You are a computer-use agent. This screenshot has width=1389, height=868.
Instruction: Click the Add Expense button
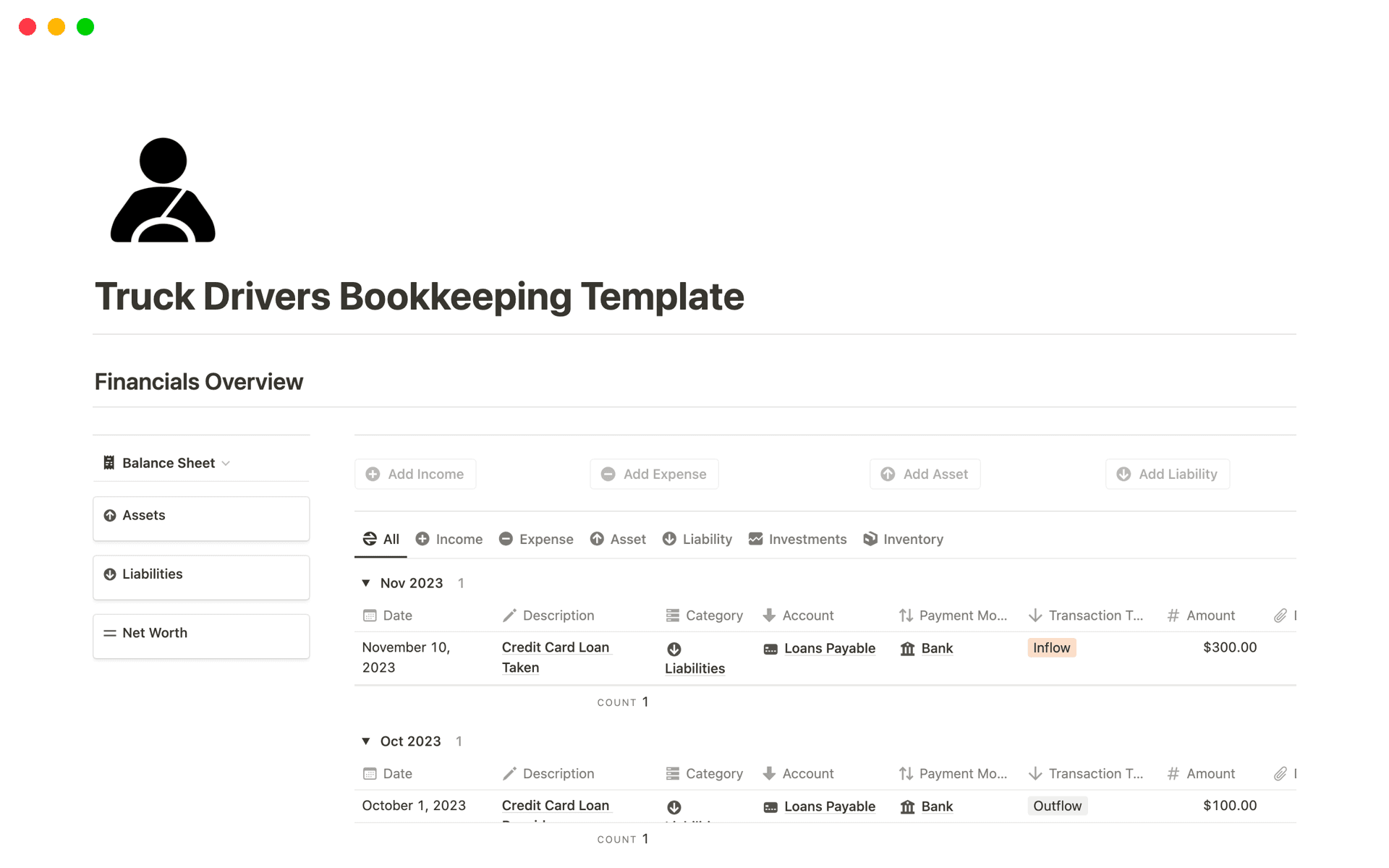[x=653, y=474]
